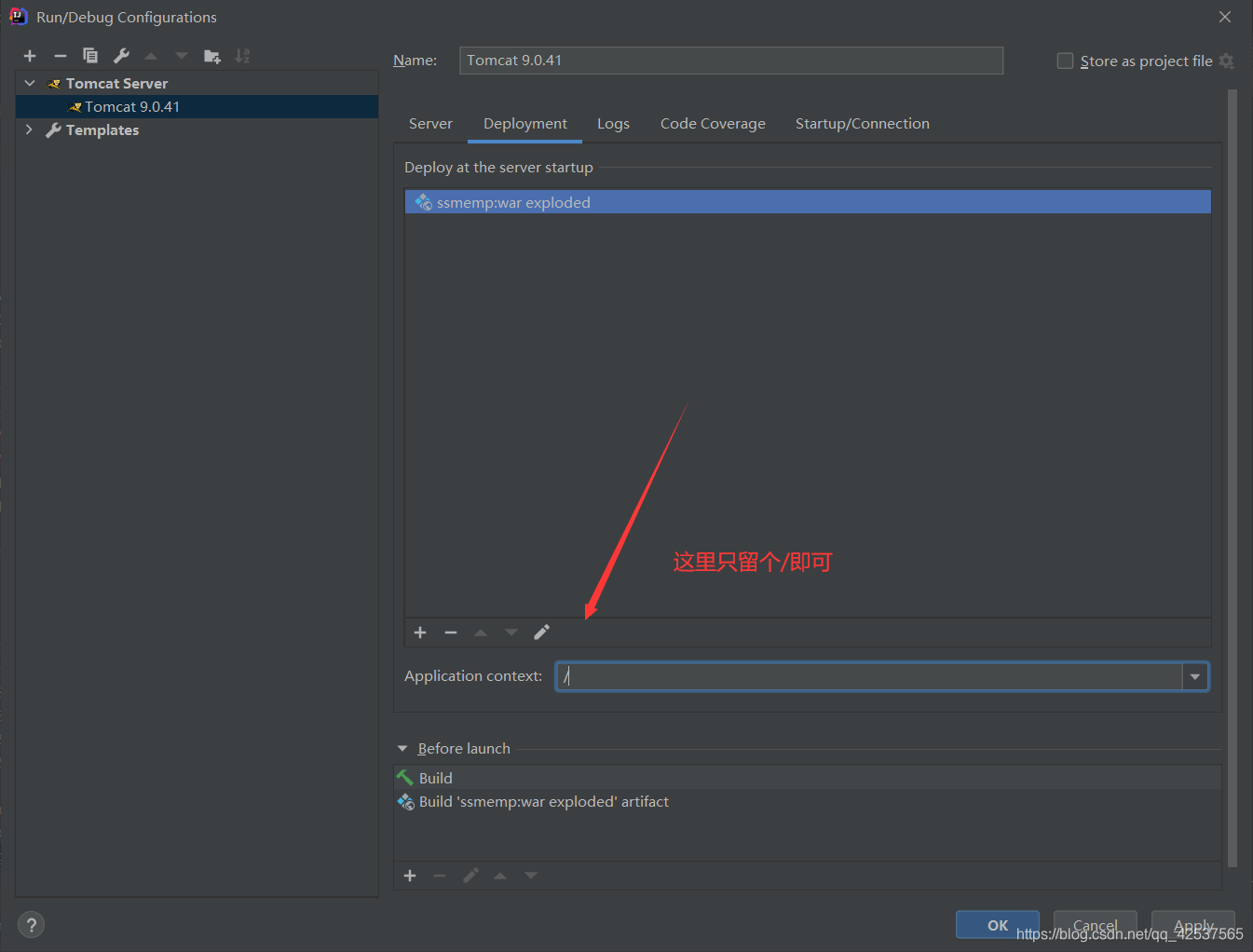
Task: Create new configuration folder
Action: click(x=212, y=56)
